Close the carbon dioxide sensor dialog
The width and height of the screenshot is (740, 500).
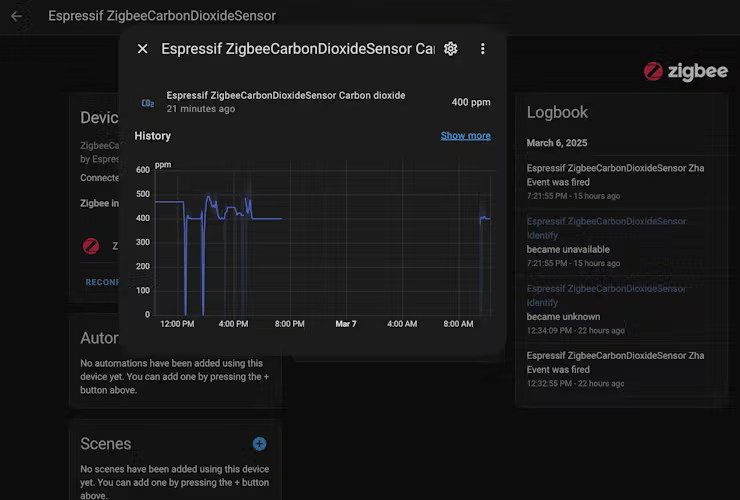click(x=142, y=49)
